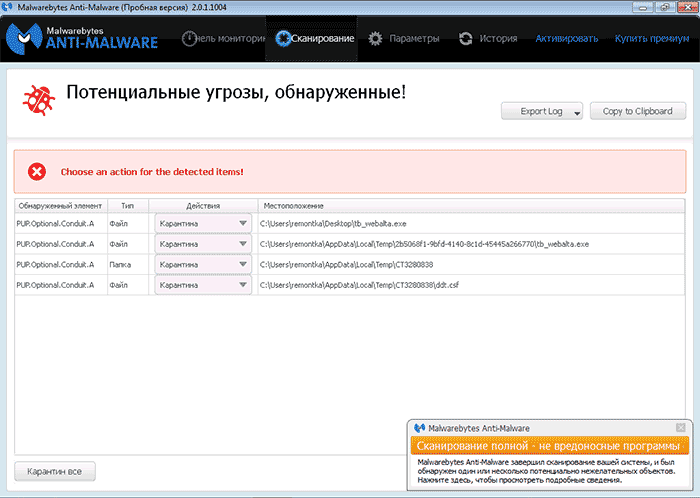Open action dropdown for Temp\2b5068f1 tb_webalta.exe row
The width and height of the screenshot is (700, 498).
tap(203, 244)
